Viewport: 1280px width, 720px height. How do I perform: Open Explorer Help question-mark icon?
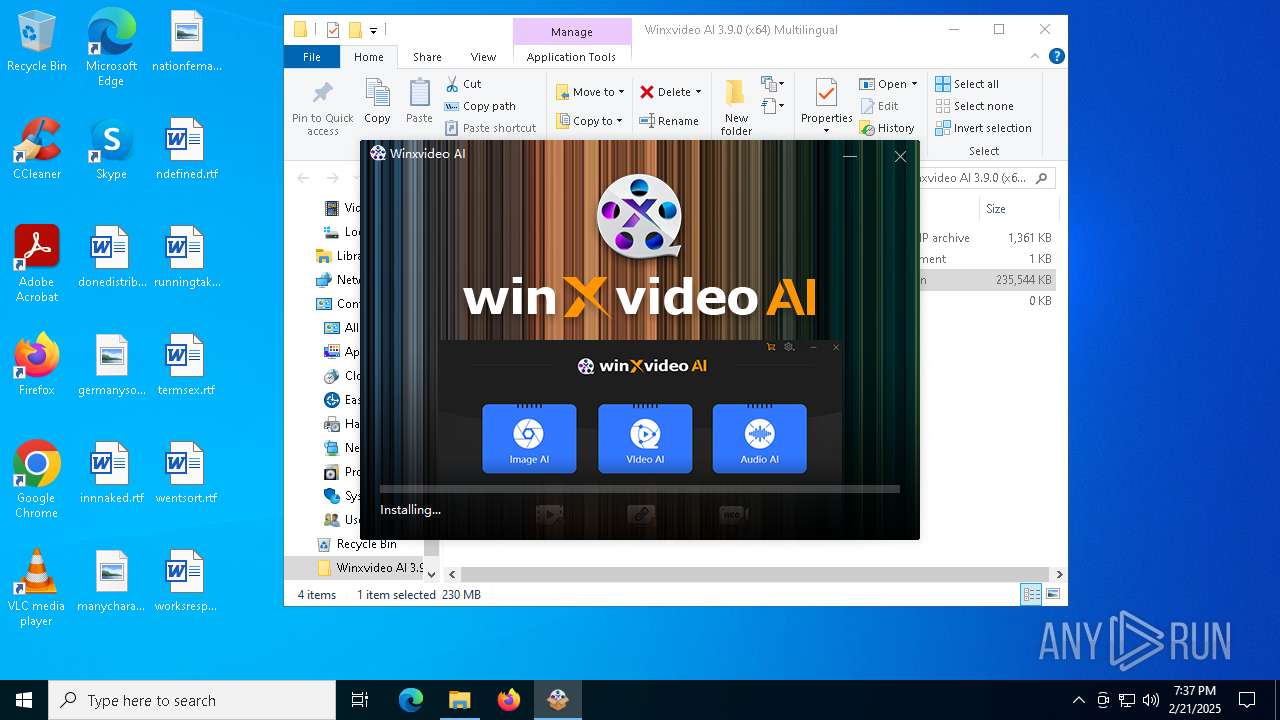point(1056,57)
